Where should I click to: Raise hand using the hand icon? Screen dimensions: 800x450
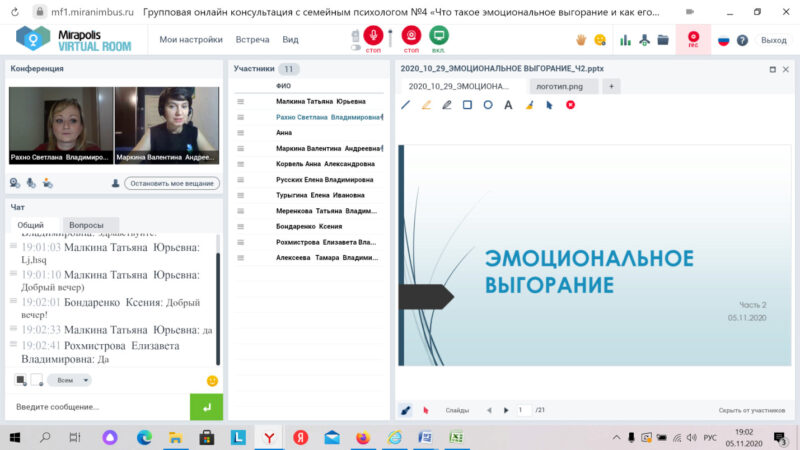(x=581, y=40)
